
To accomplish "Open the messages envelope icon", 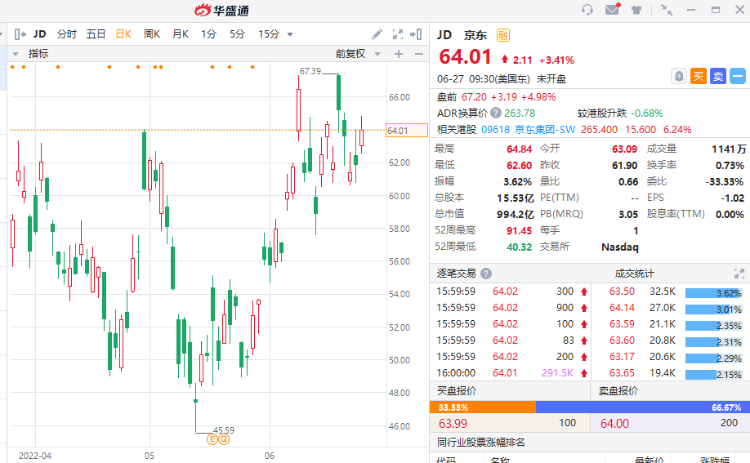I will 612,9.
